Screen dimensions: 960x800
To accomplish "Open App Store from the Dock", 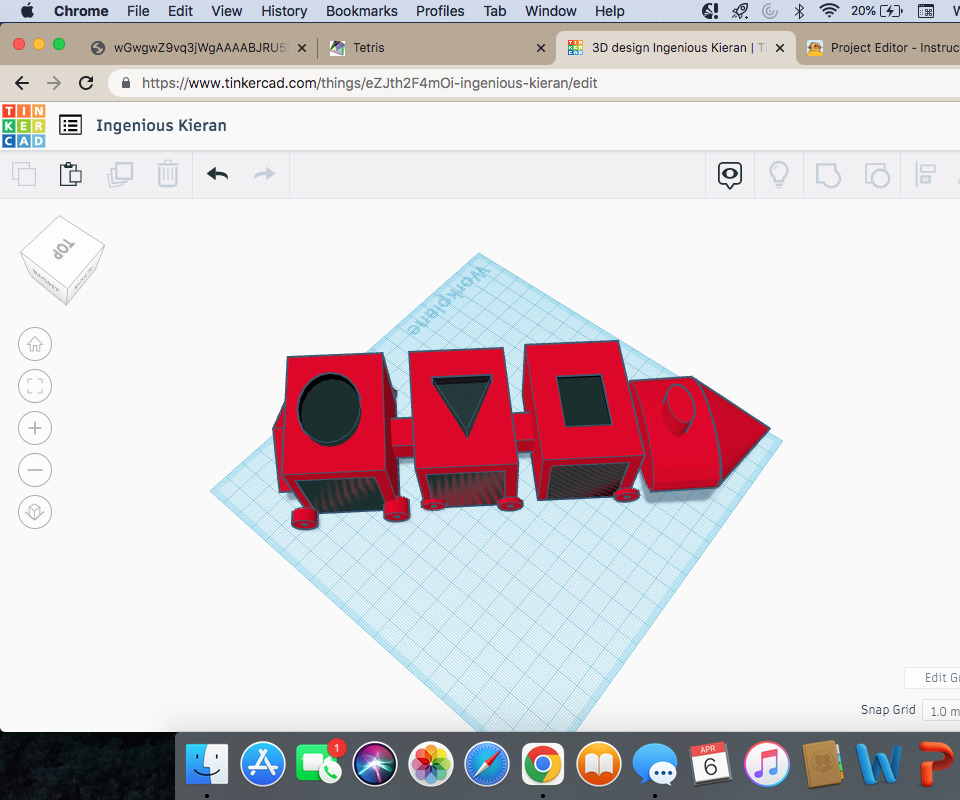I will (263, 764).
